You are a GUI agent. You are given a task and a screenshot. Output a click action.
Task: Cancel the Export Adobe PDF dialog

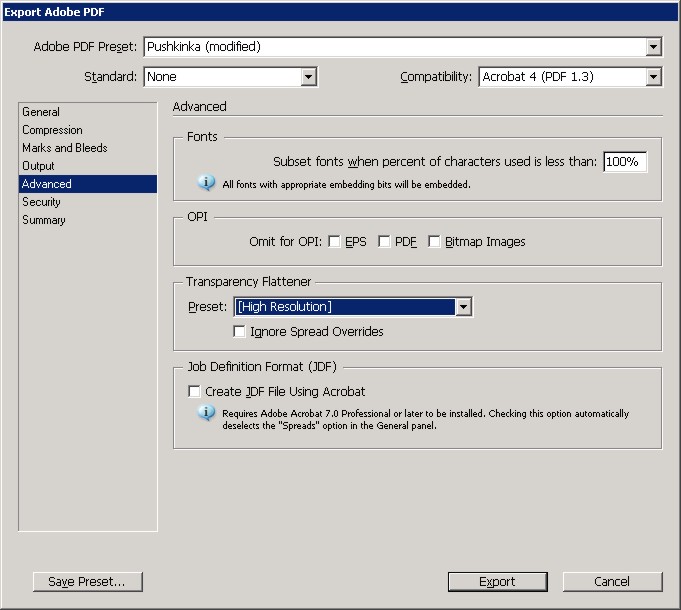612,582
